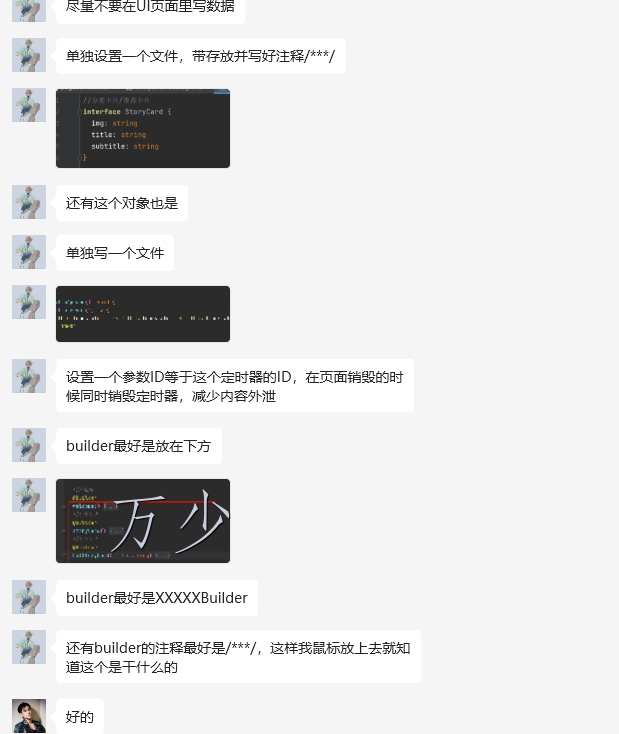Viewport: 619px width, 734px height.
Task: Click avatar beside the timer ID message
Action: pyautogui.click(x=29, y=376)
